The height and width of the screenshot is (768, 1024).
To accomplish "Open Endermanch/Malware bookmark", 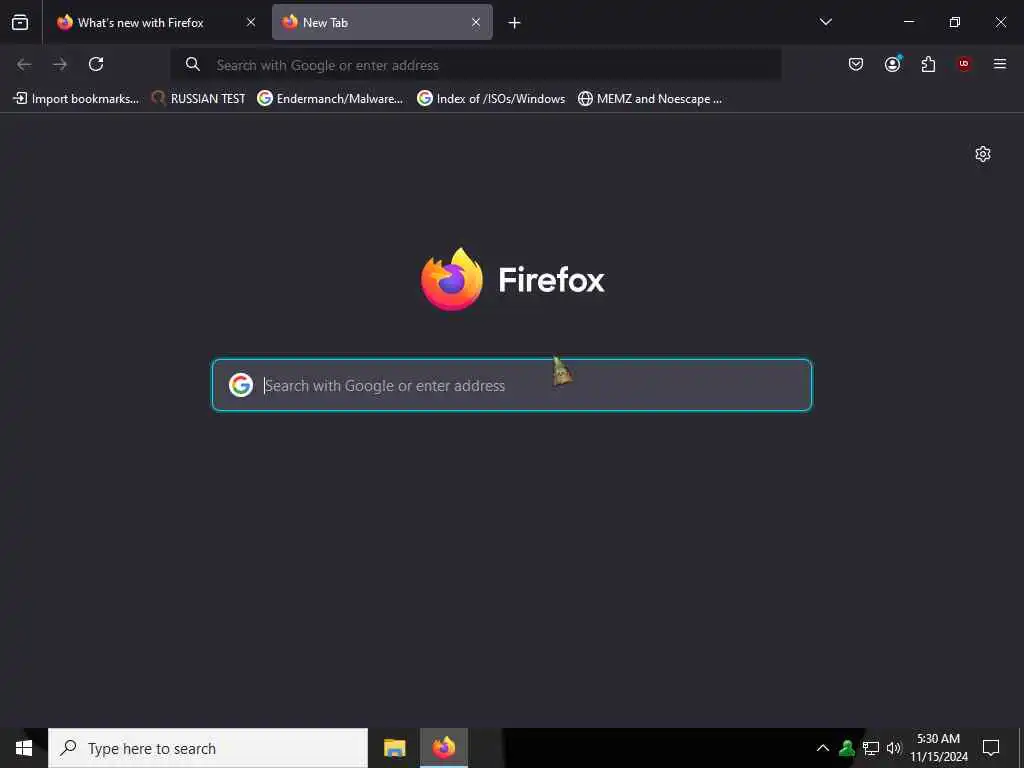I will [x=330, y=99].
